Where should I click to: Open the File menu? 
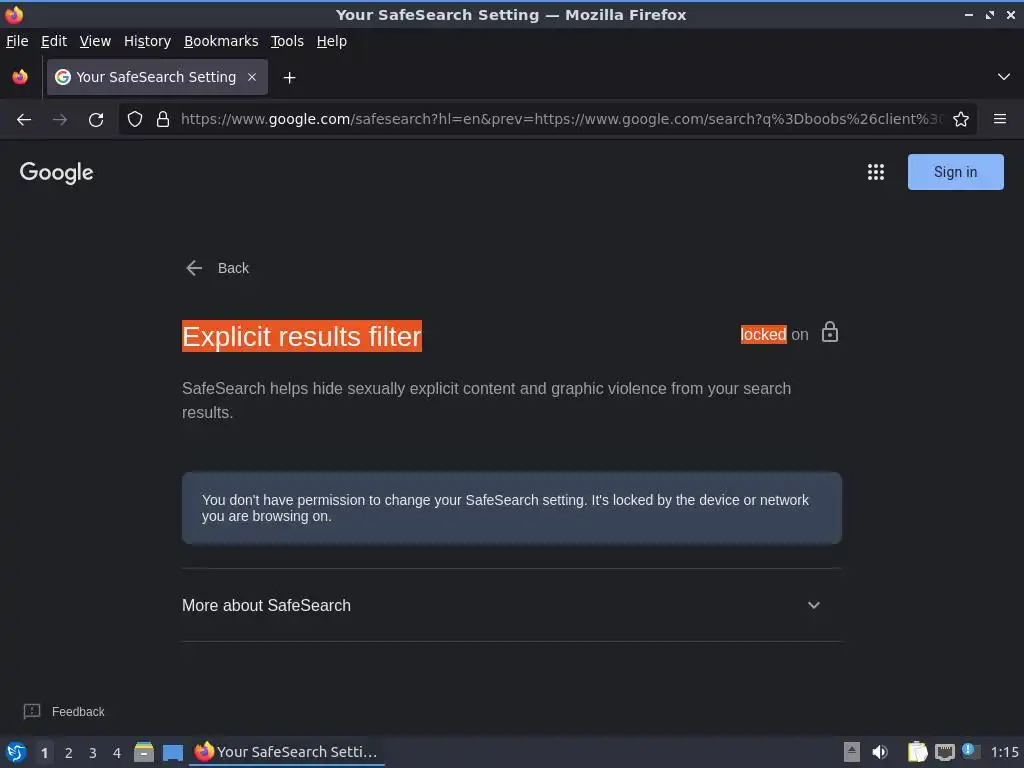(17, 41)
